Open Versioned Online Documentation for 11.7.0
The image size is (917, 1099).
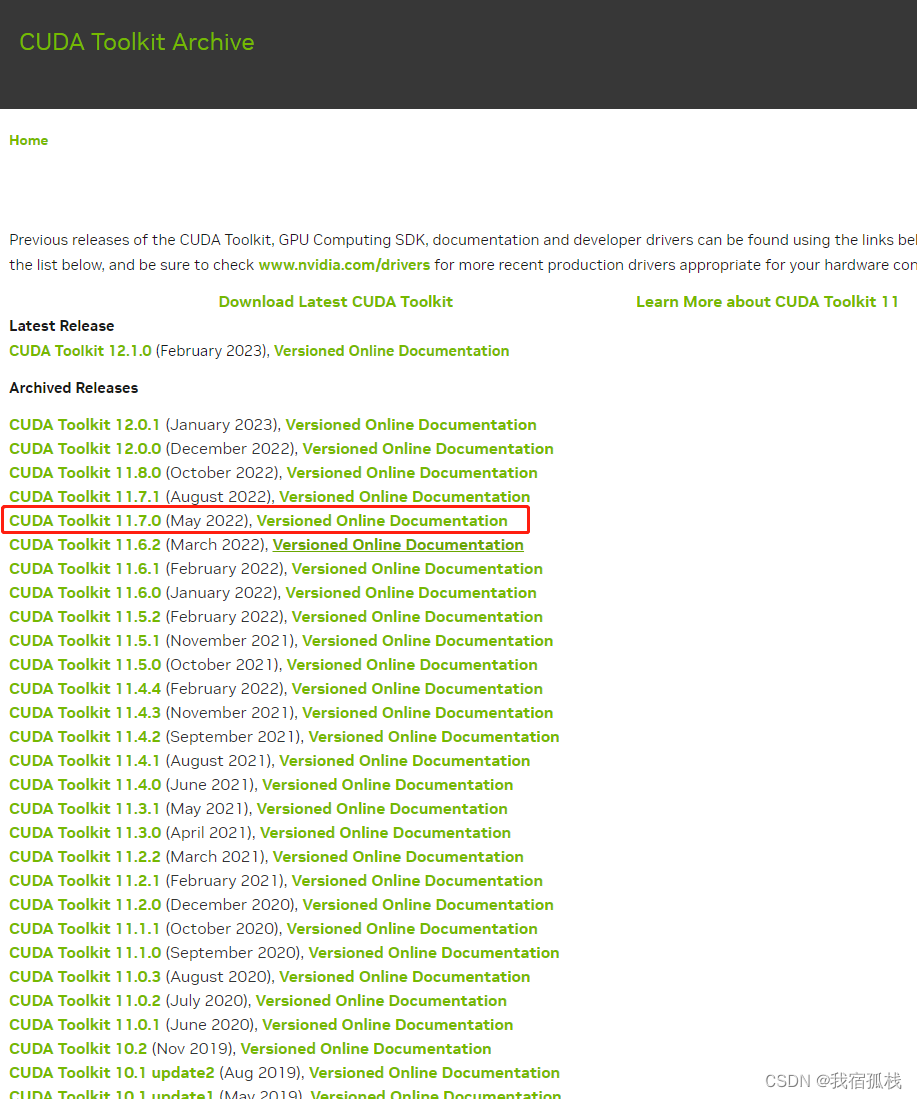point(382,521)
